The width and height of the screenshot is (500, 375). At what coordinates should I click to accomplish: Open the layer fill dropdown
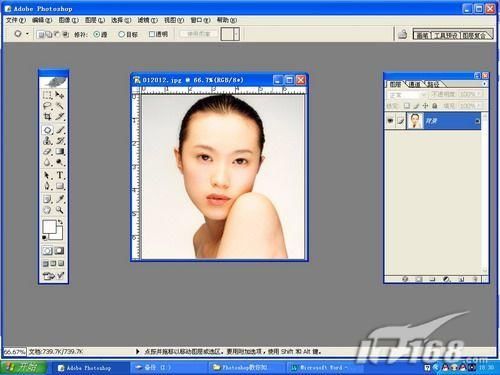pos(479,106)
